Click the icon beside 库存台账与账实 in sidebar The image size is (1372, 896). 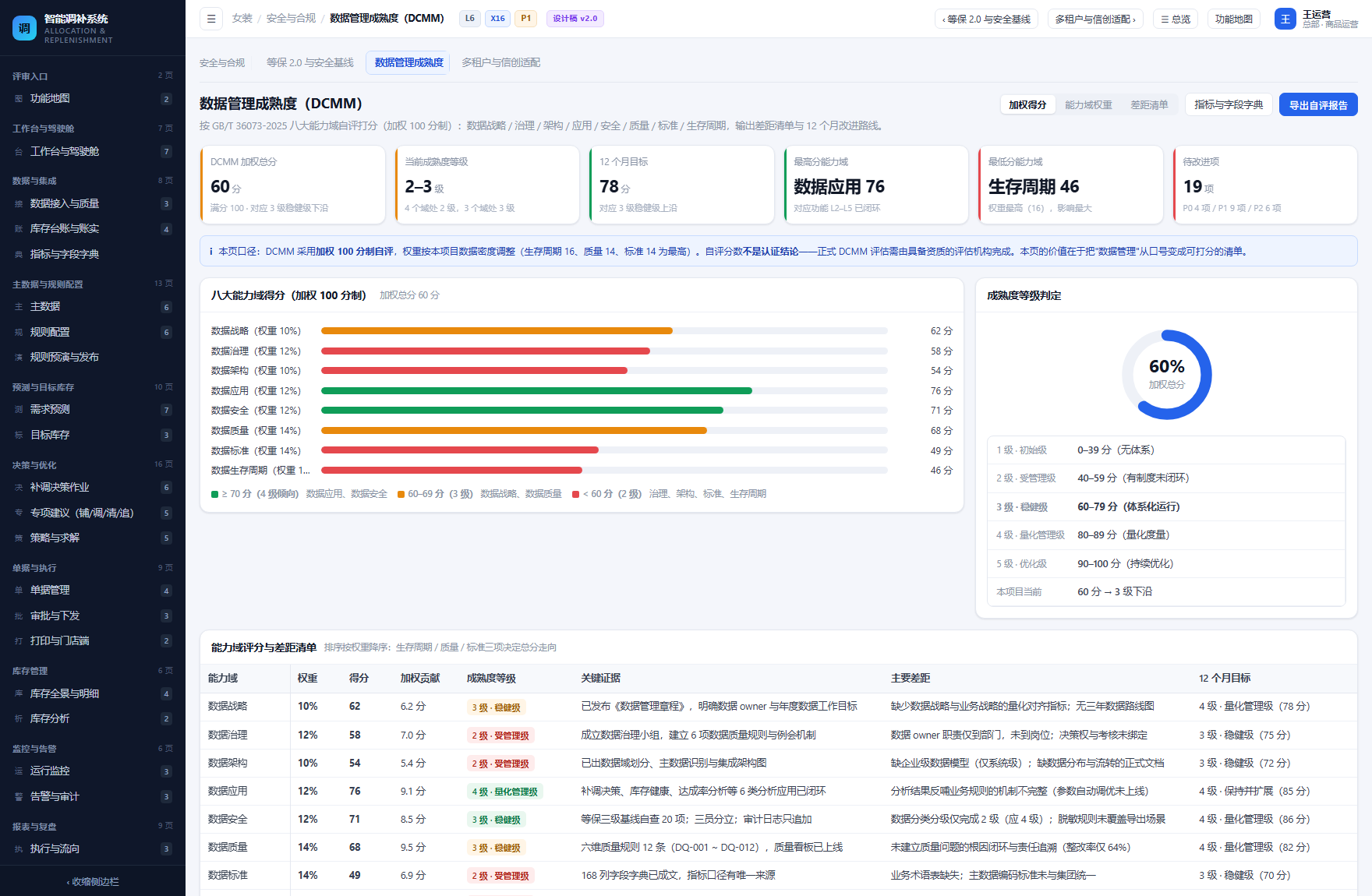tap(19, 229)
